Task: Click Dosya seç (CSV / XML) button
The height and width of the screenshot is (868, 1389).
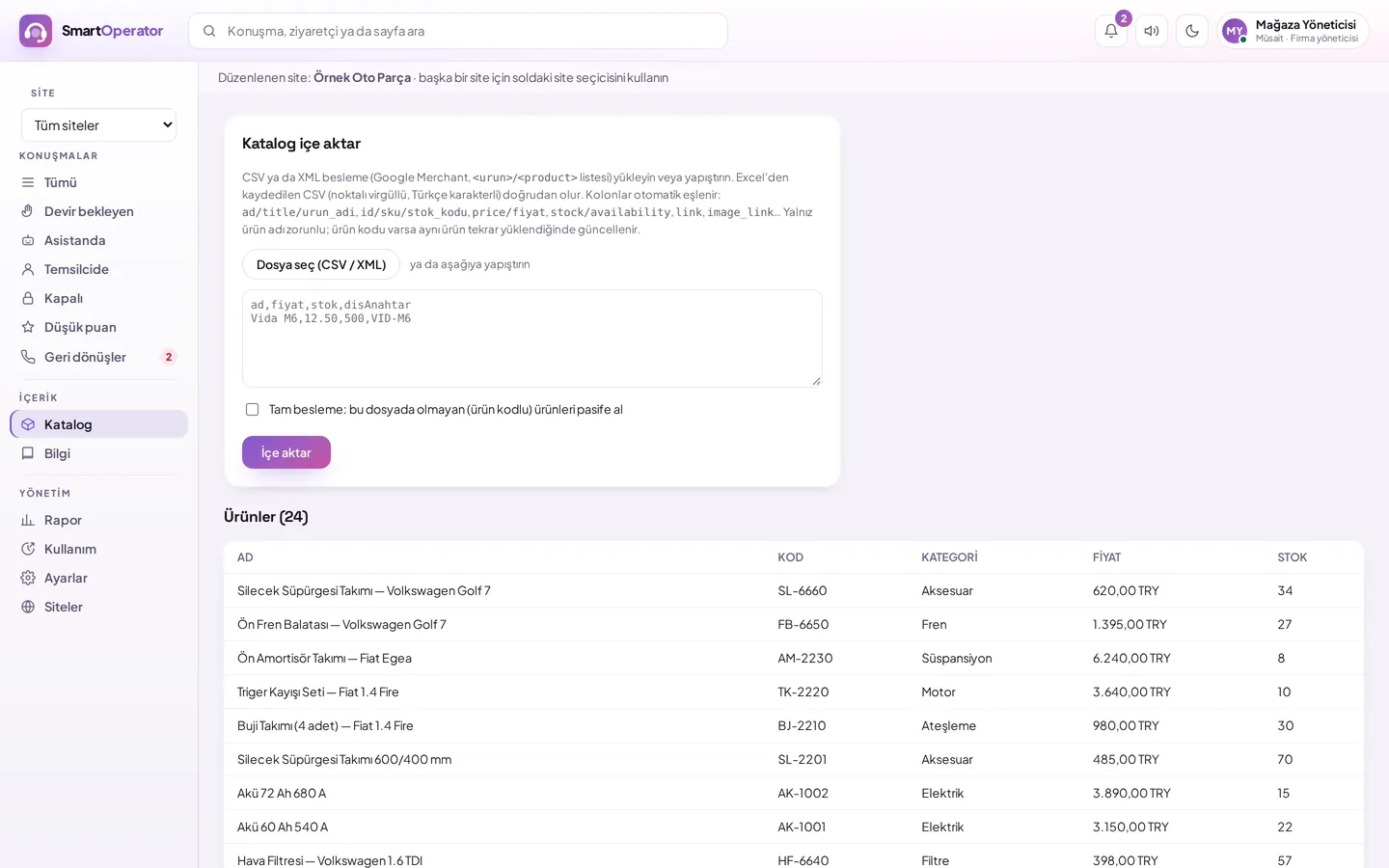Action: pos(321,264)
